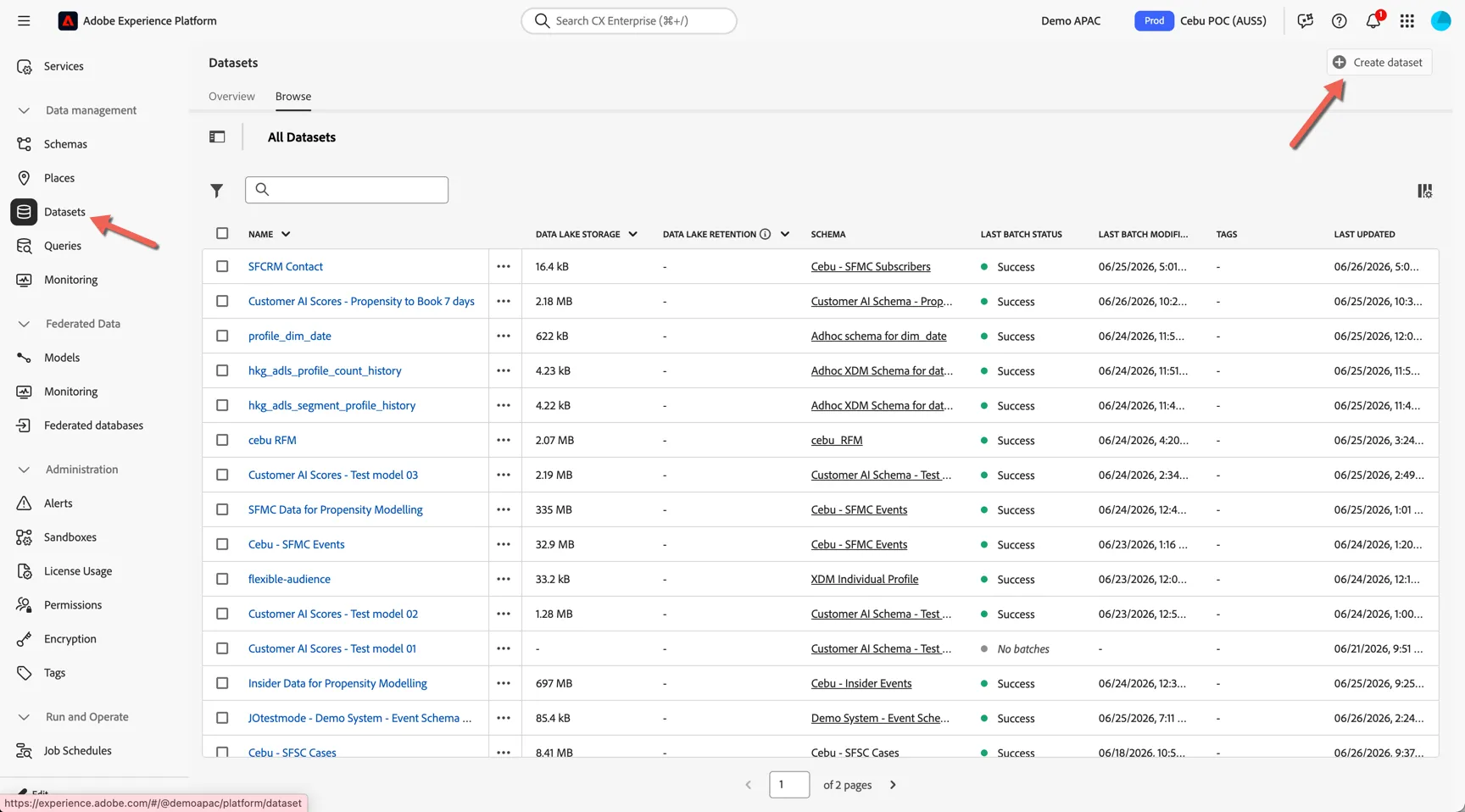Check the profile_dim_date row checkbox
The height and width of the screenshot is (812, 1465).
point(222,336)
